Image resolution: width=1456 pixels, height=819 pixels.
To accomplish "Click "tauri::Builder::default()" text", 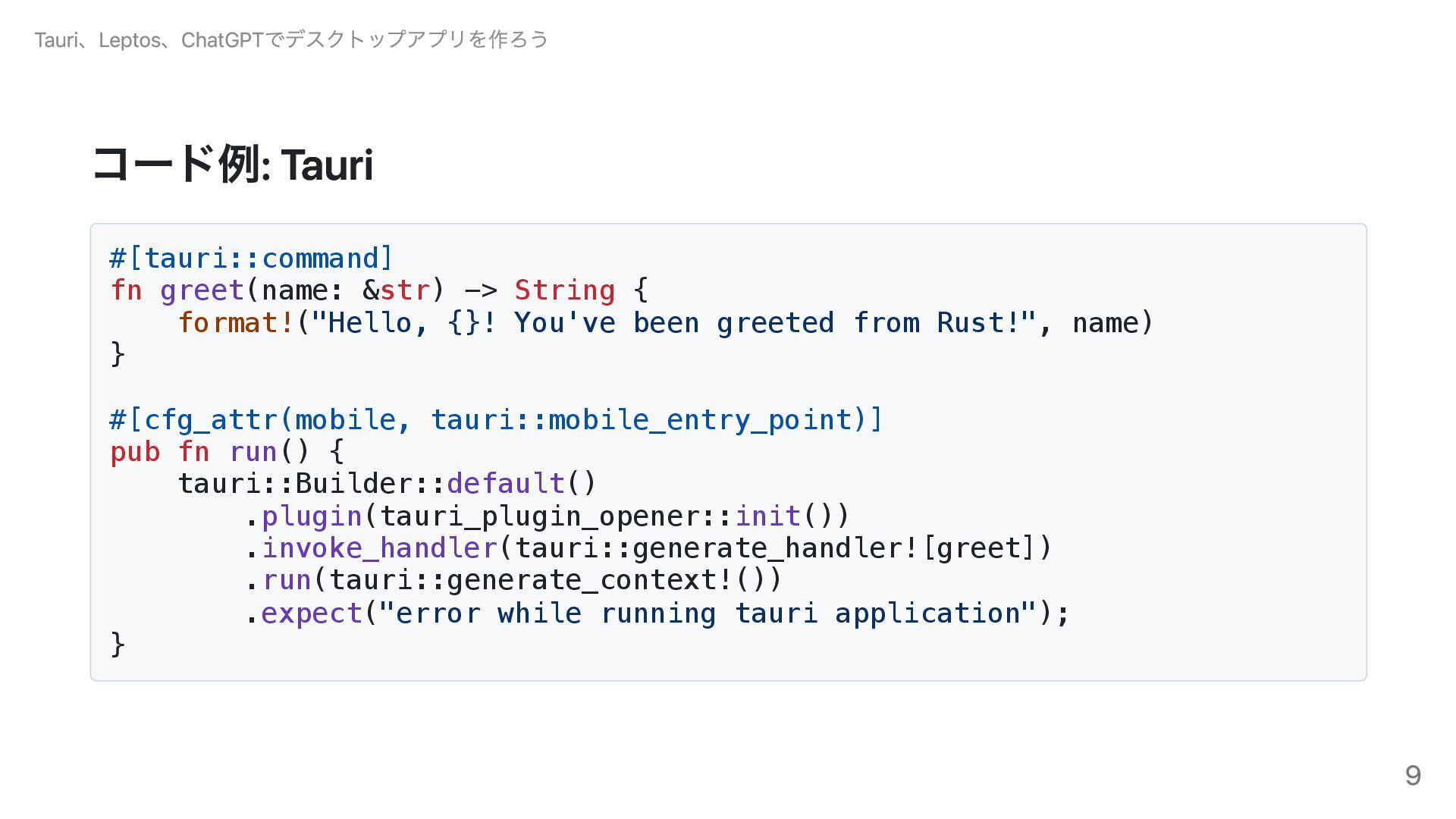I will point(387,484).
